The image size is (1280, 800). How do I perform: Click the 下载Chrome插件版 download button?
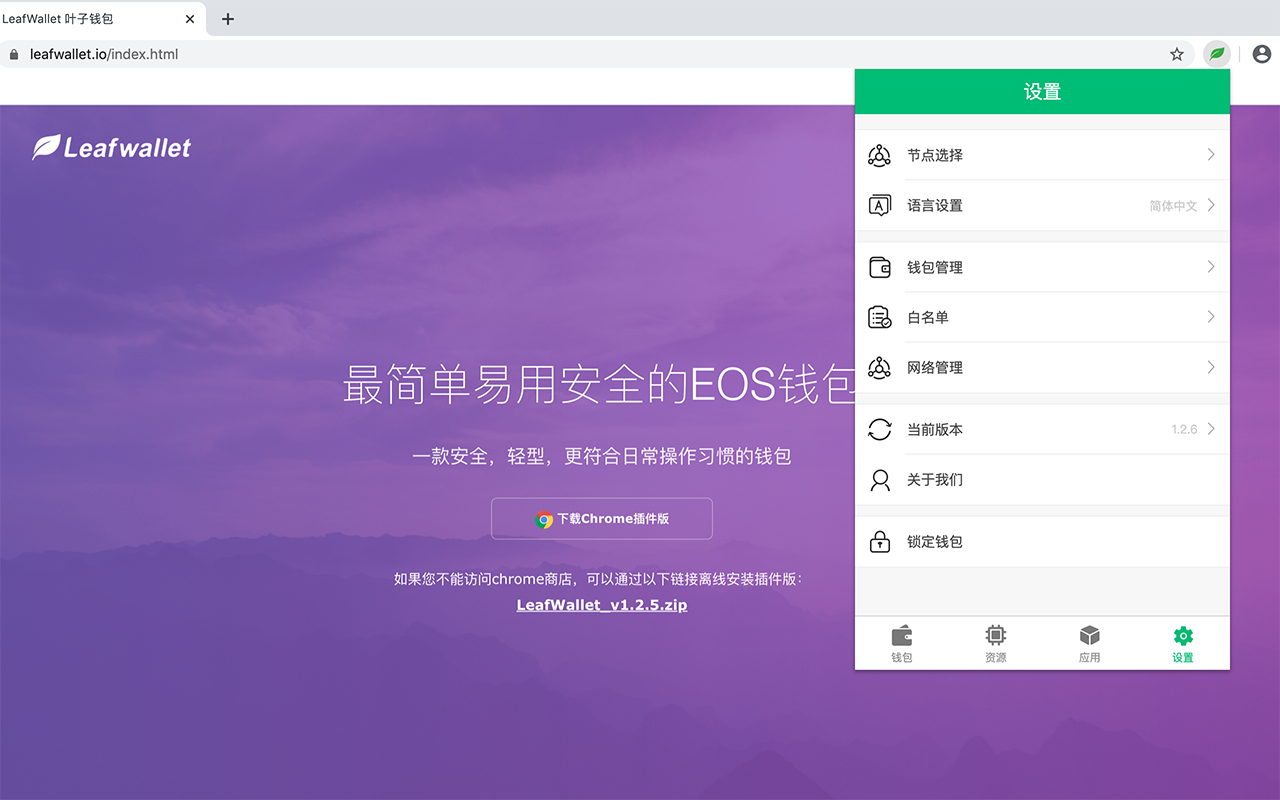coord(602,518)
